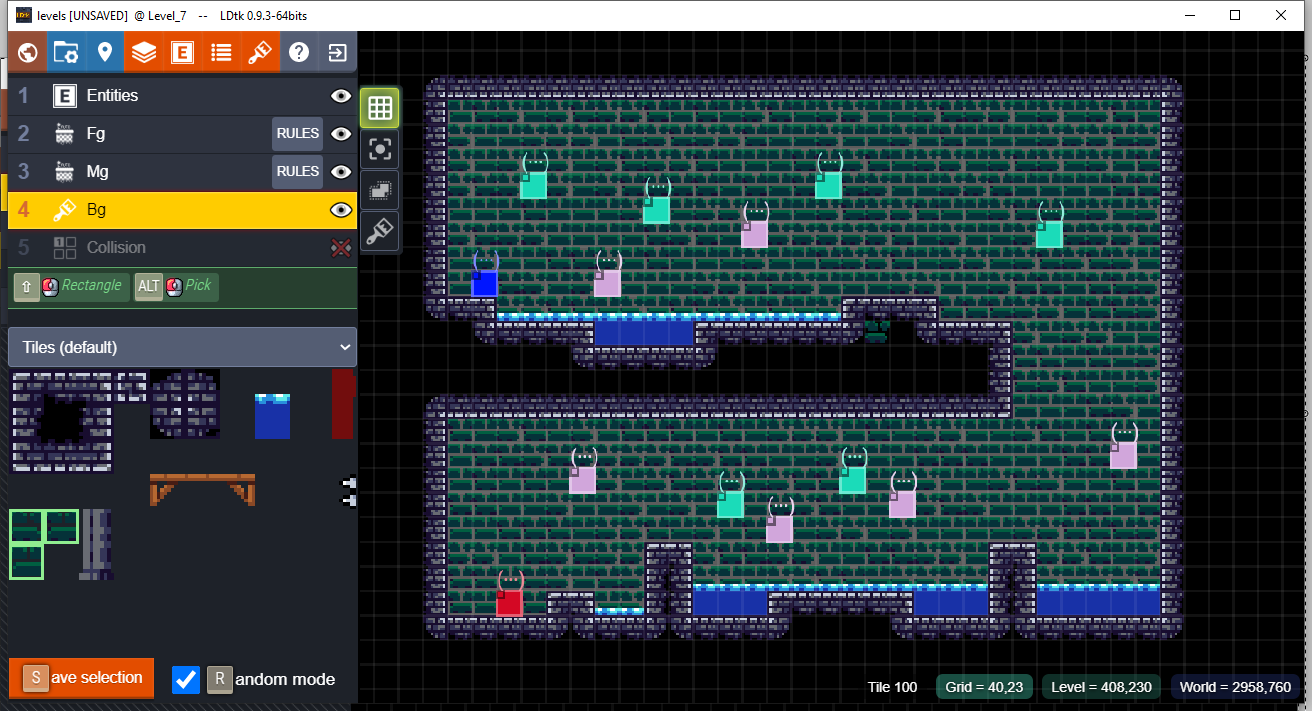1312x711 pixels.
Task: Click the exit project arrow icon
Action: [x=338, y=52]
